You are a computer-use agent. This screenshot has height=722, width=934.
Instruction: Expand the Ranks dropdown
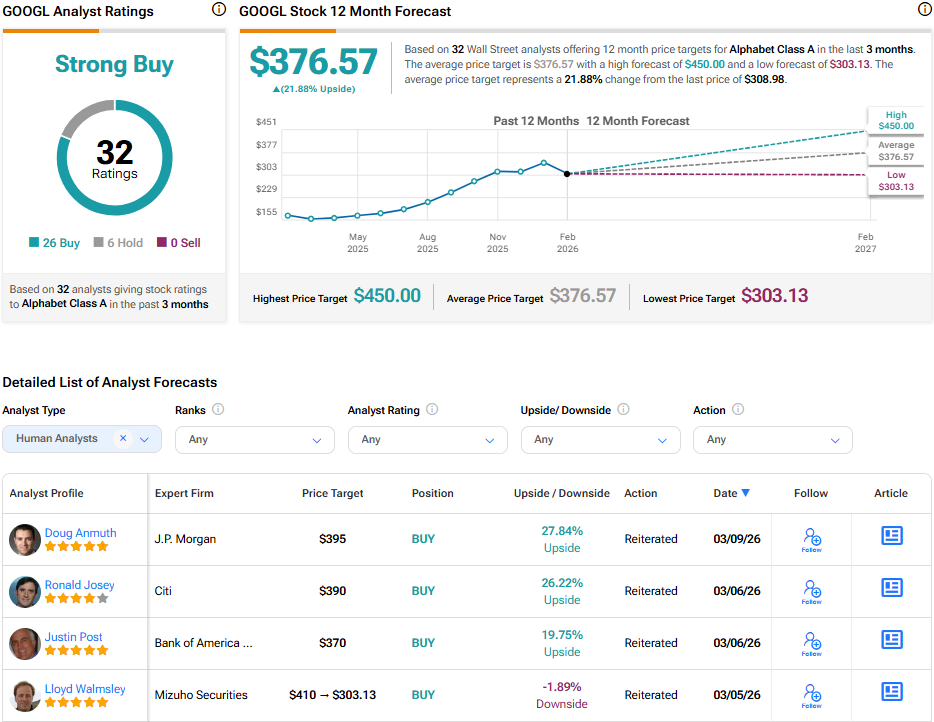(255, 440)
